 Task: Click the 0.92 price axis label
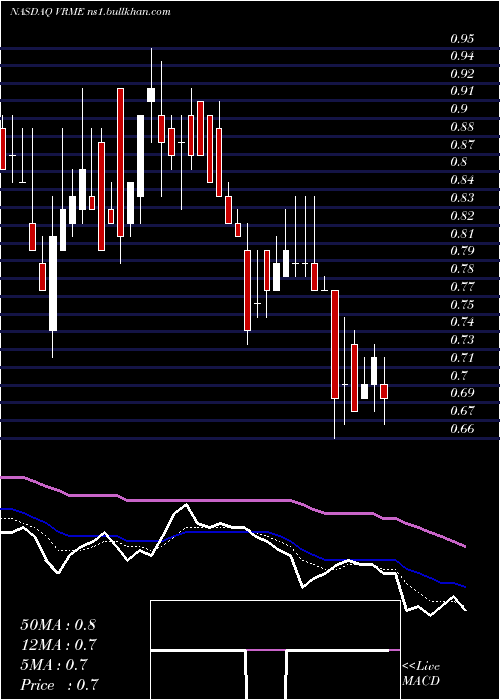(462, 74)
